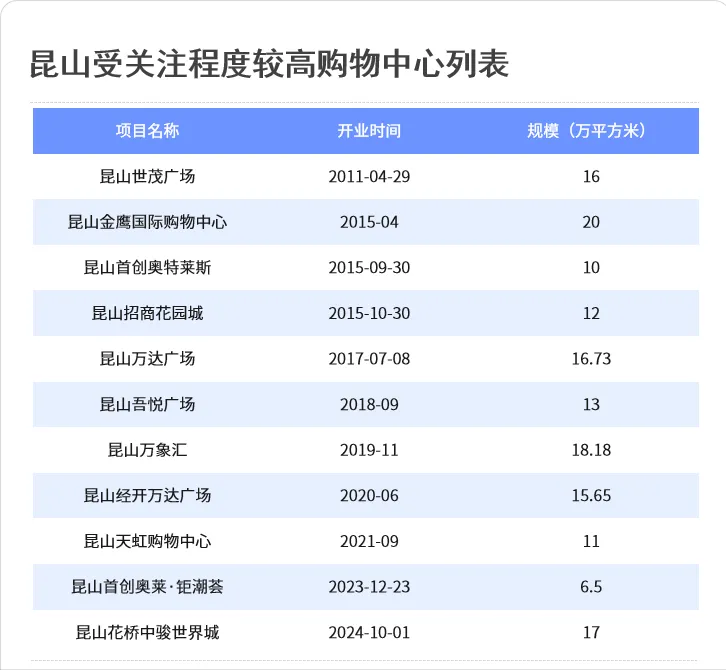Image resolution: width=726 pixels, height=670 pixels.
Task: Select the 昆山吾悦广场 cell
Action: tap(147, 404)
